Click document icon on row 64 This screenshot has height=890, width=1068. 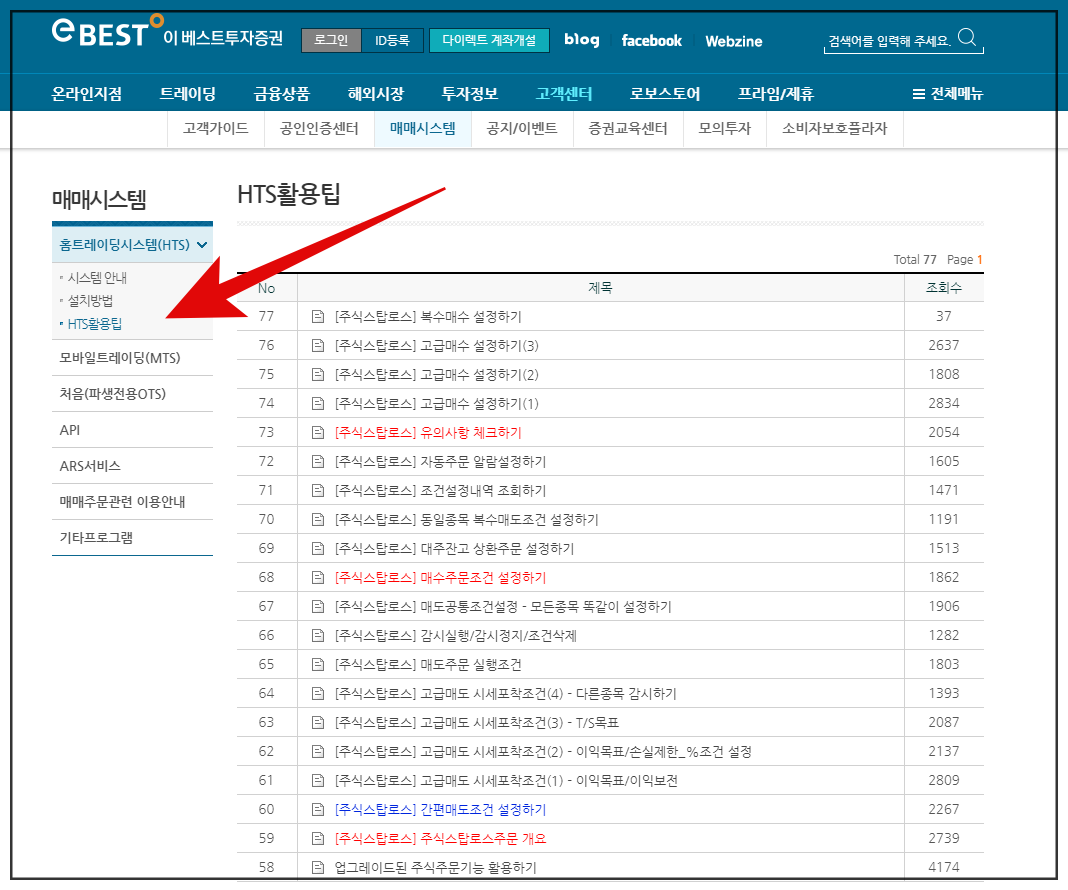click(x=317, y=694)
